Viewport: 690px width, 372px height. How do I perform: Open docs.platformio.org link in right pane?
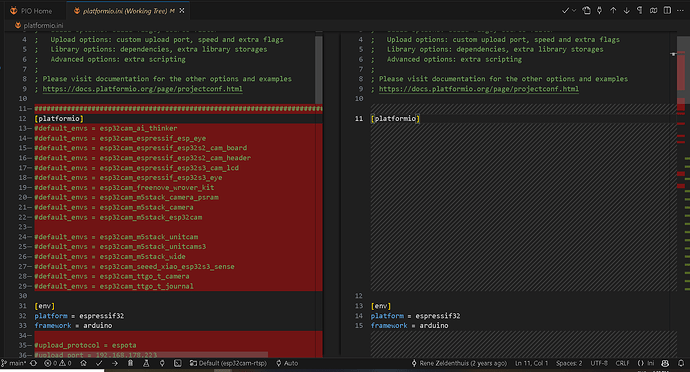(x=479, y=88)
